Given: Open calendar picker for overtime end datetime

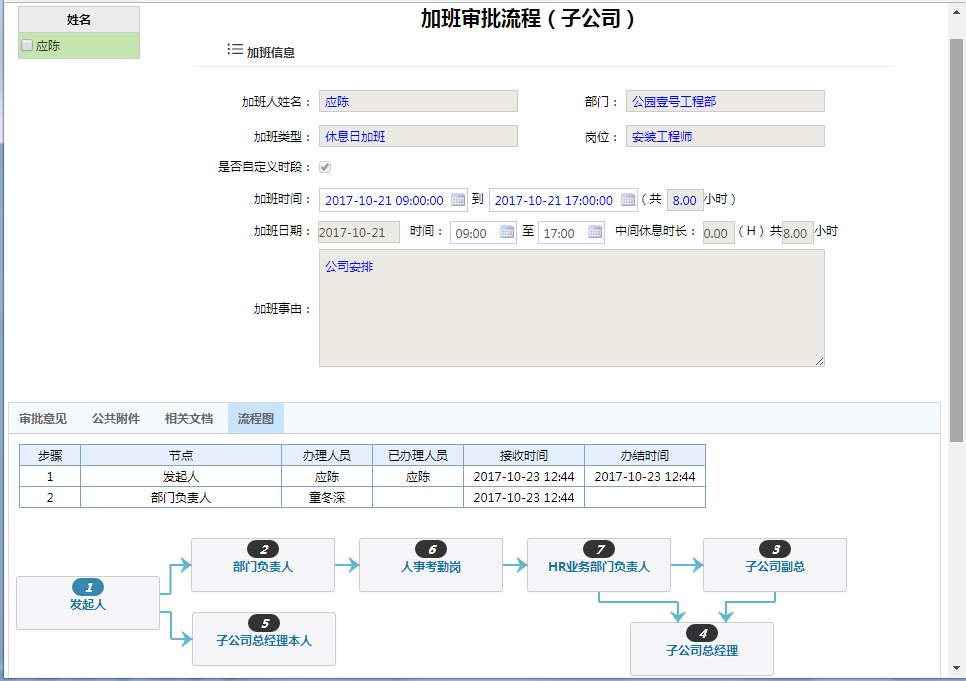Looking at the screenshot, I should click(x=628, y=200).
